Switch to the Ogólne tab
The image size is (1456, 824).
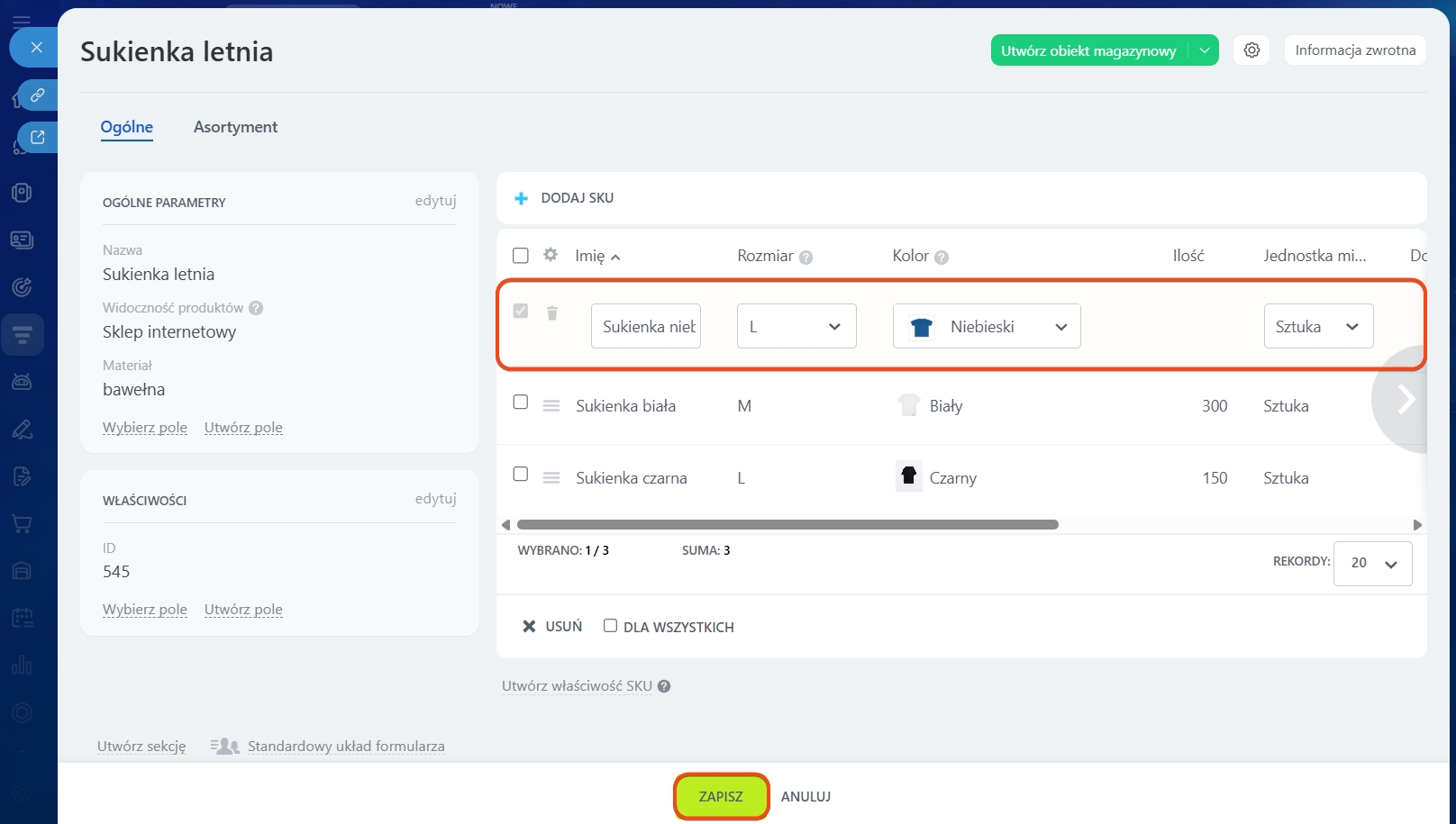(x=126, y=127)
